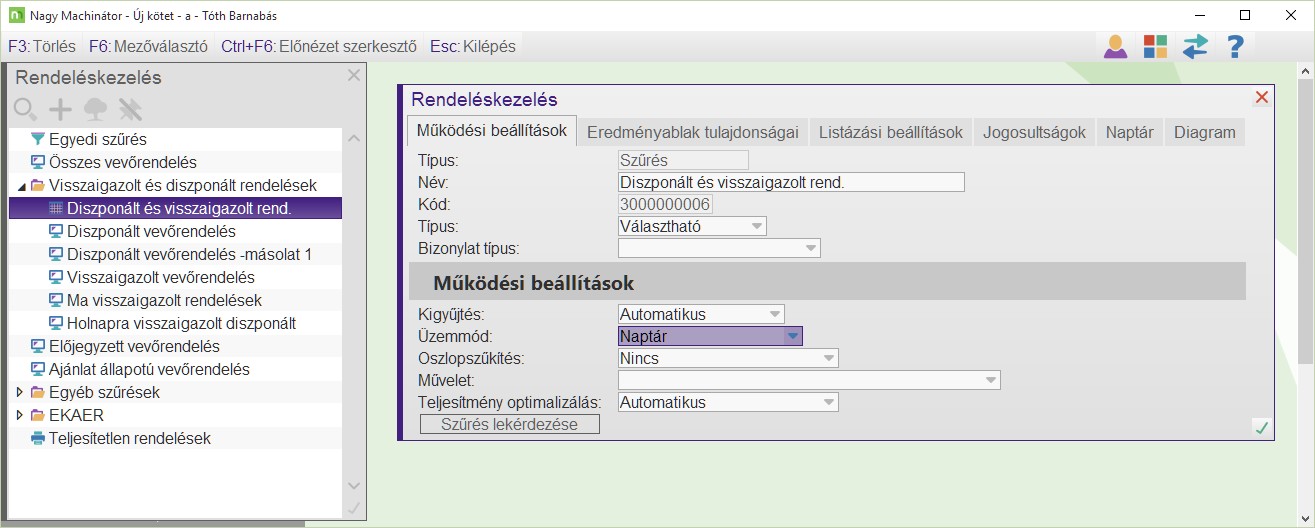Open the Üzemmód dropdown showing Naptár
1315x528 pixels.
coord(793,337)
